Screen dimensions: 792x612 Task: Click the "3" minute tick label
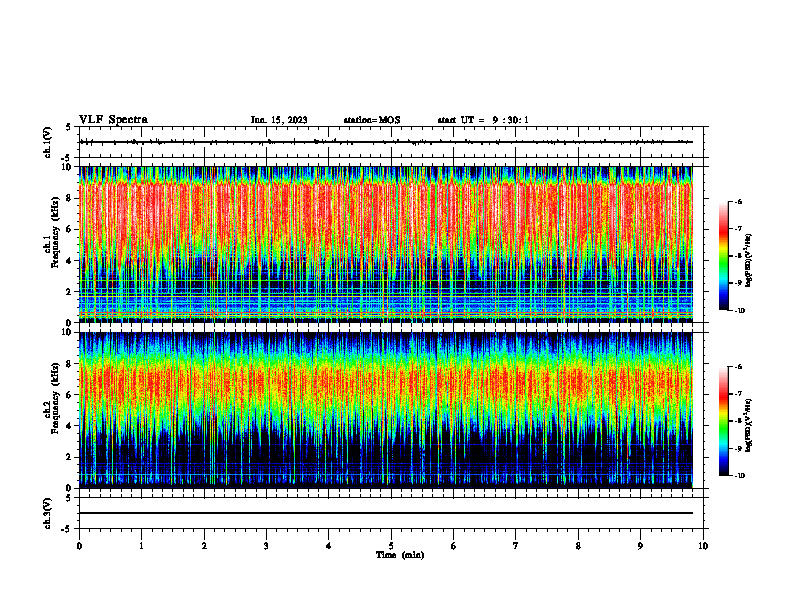click(x=266, y=546)
